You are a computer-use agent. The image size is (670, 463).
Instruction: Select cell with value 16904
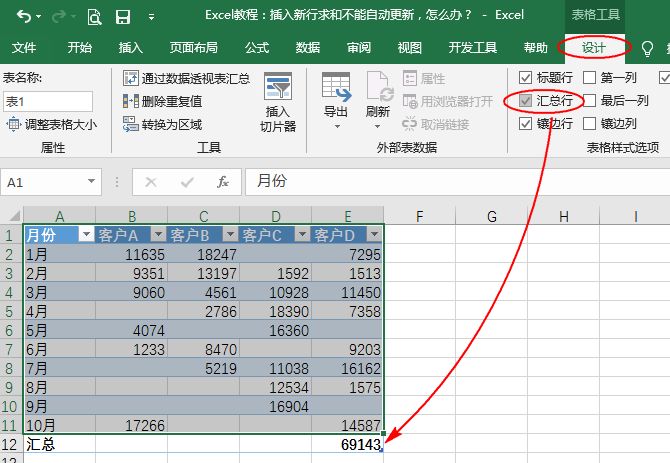[x=276, y=406]
